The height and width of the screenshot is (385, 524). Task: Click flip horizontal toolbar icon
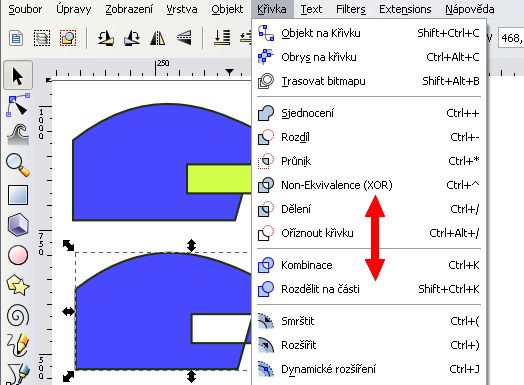point(158,38)
